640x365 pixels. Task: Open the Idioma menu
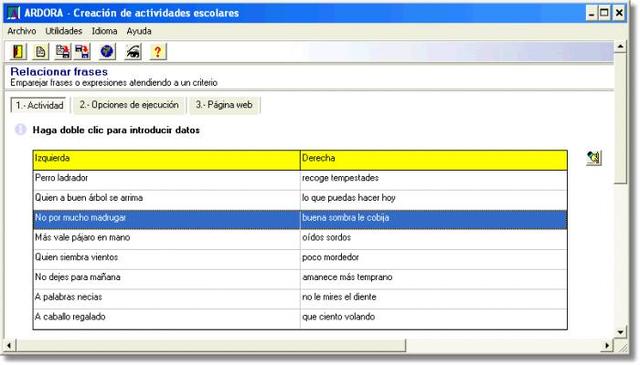[x=104, y=31]
